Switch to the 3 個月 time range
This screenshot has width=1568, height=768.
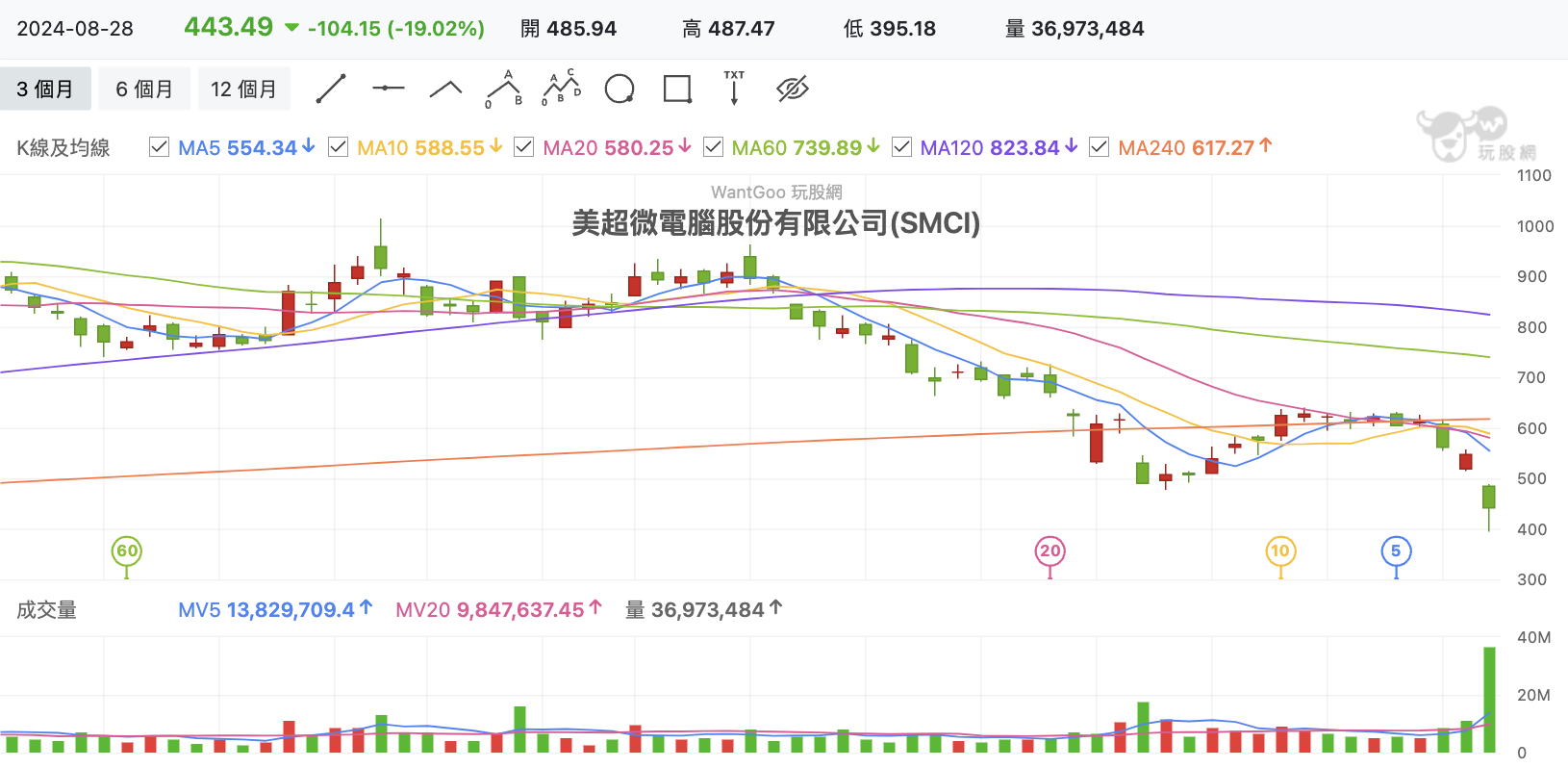click(x=45, y=90)
